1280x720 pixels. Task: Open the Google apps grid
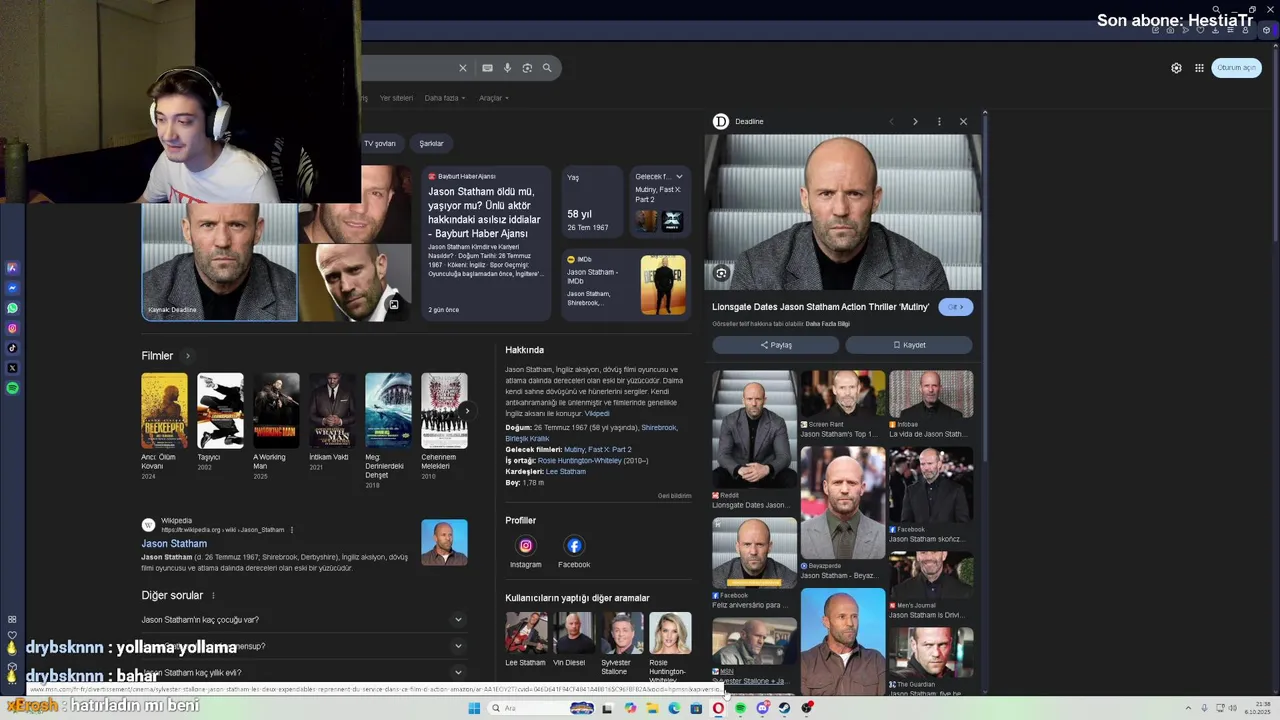point(1199,68)
